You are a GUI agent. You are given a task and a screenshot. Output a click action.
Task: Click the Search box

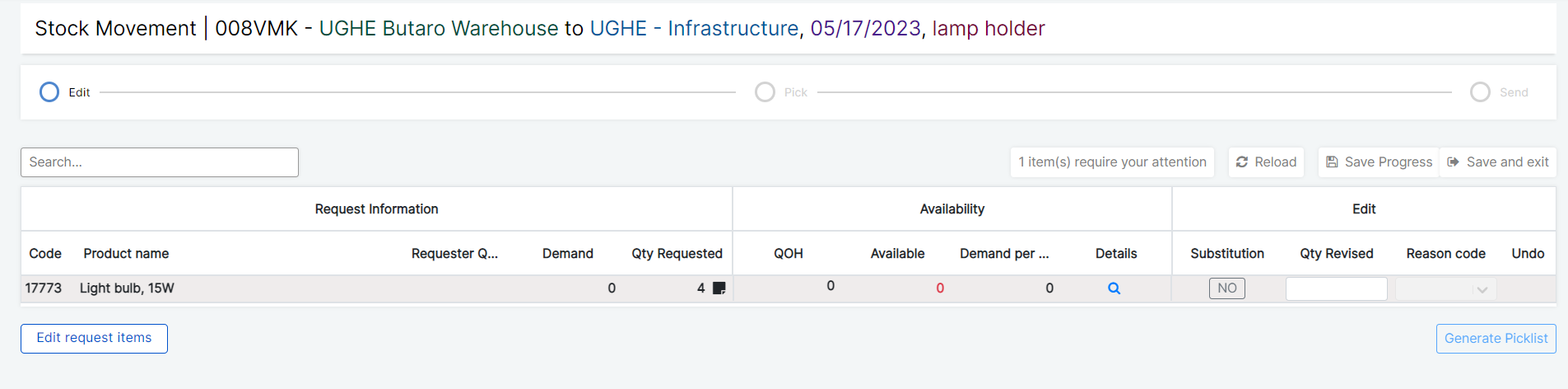(x=160, y=162)
